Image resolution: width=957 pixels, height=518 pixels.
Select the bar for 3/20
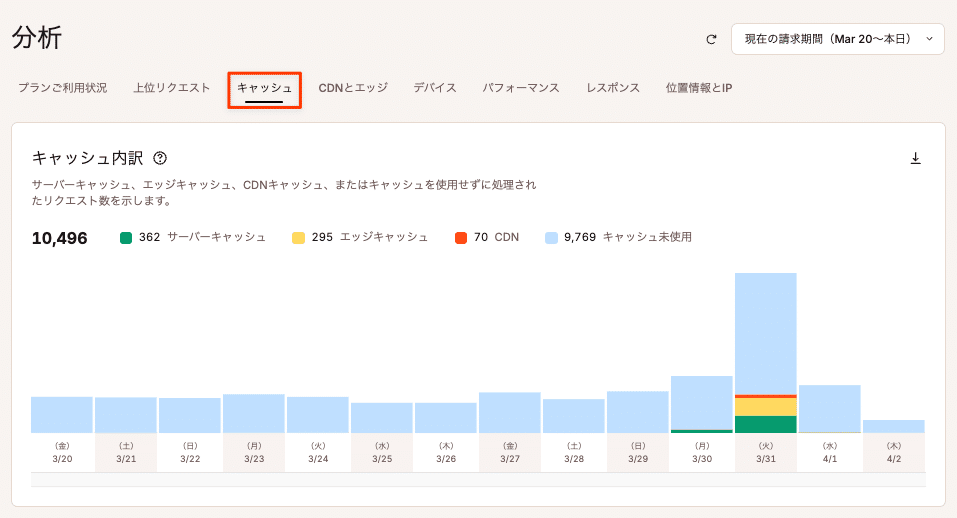point(62,415)
